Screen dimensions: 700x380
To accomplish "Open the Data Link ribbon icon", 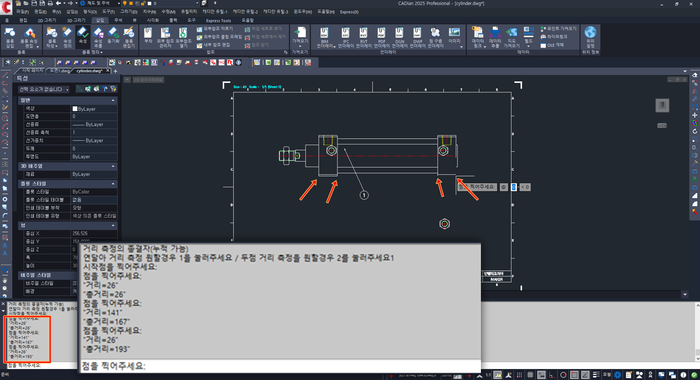I will pos(478,38).
